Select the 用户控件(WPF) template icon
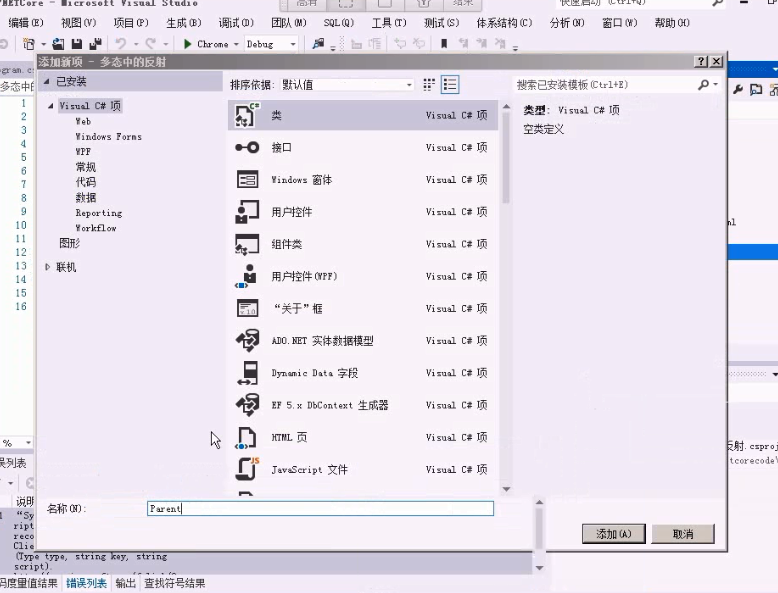778x593 pixels. click(x=247, y=276)
